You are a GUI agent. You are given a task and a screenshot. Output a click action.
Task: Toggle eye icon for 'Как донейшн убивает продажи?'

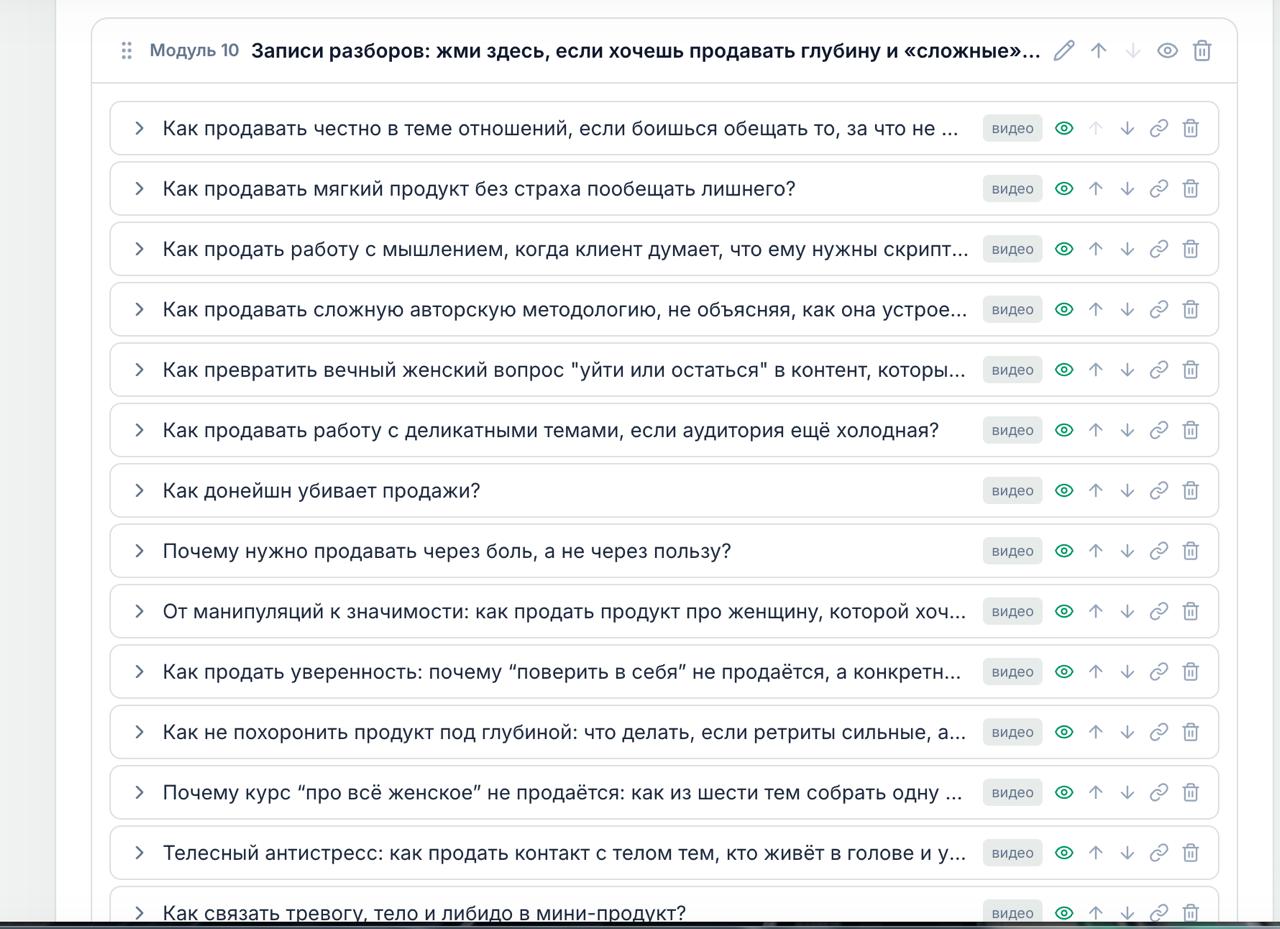point(1064,491)
